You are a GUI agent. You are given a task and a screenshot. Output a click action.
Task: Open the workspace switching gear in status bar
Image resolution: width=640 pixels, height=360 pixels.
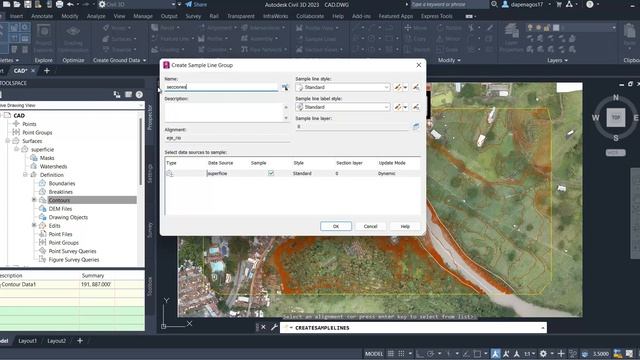[x=543, y=353]
